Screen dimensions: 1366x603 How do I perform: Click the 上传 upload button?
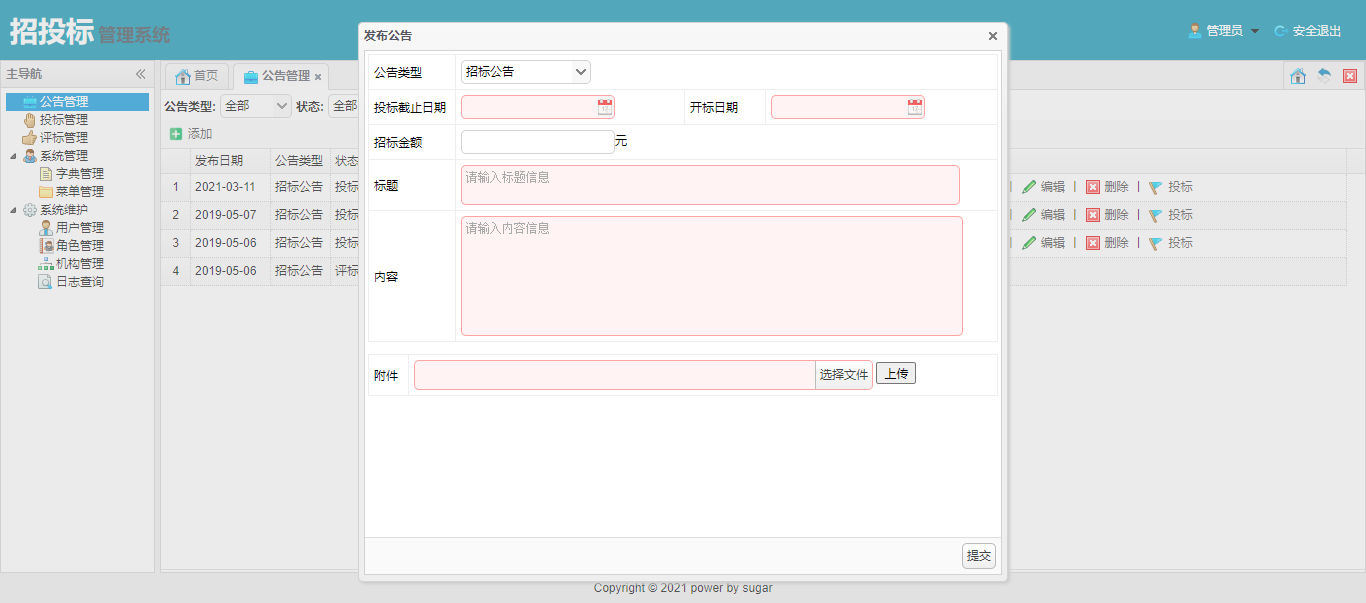(x=896, y=374)
